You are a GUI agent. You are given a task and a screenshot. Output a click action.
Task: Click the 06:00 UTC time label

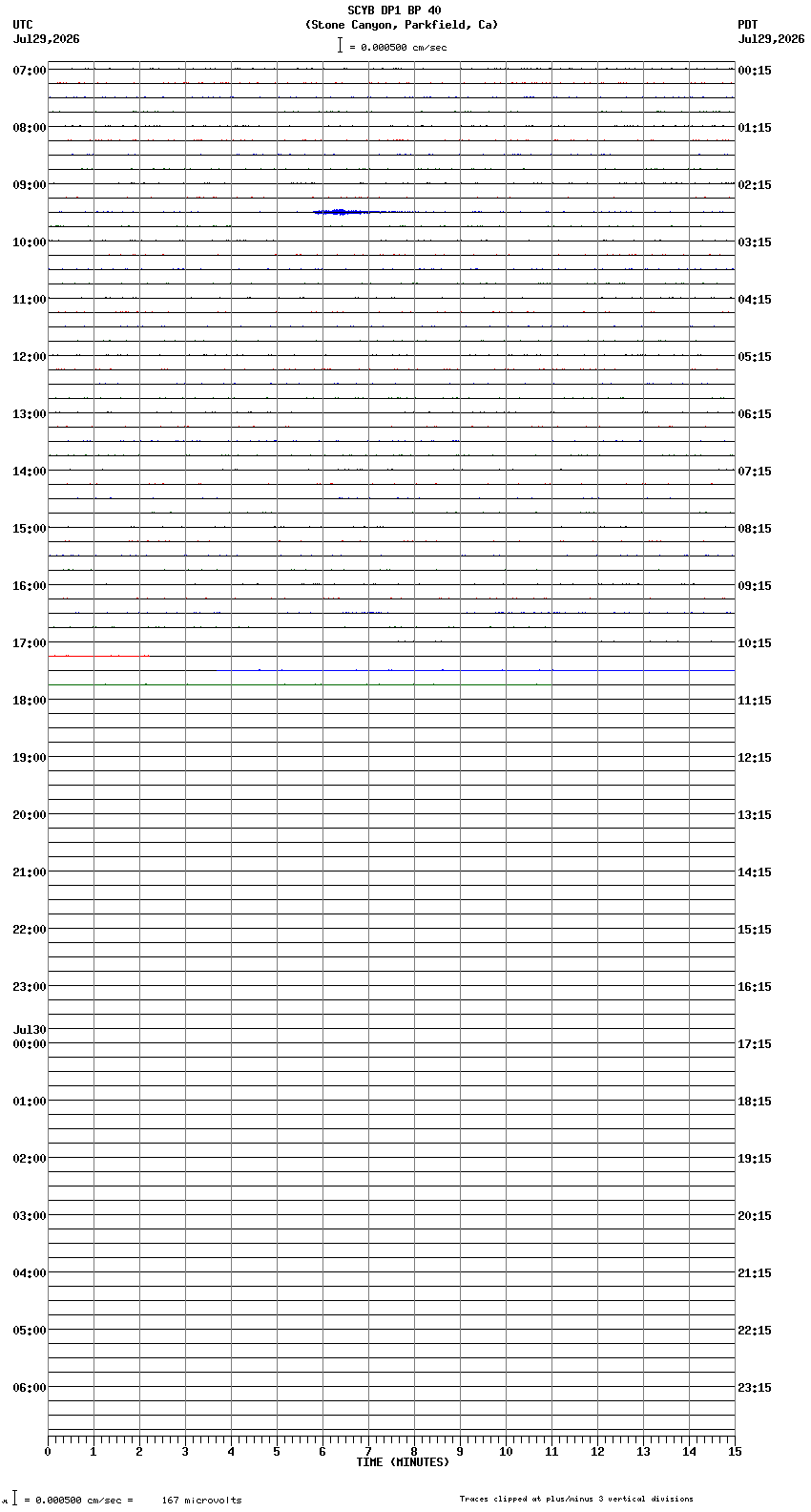pyautogui.click(x=30, y=1388)
